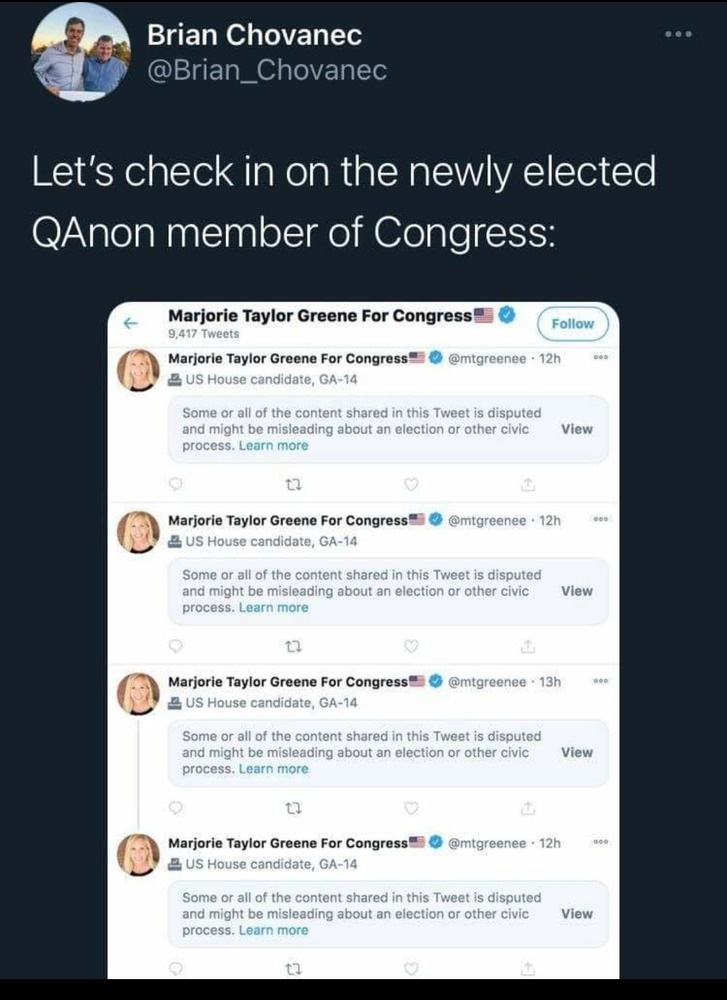This screenshot has width=727, height=1000.
Task: Click the share icon under the second tweet
Action: (528, 646)
